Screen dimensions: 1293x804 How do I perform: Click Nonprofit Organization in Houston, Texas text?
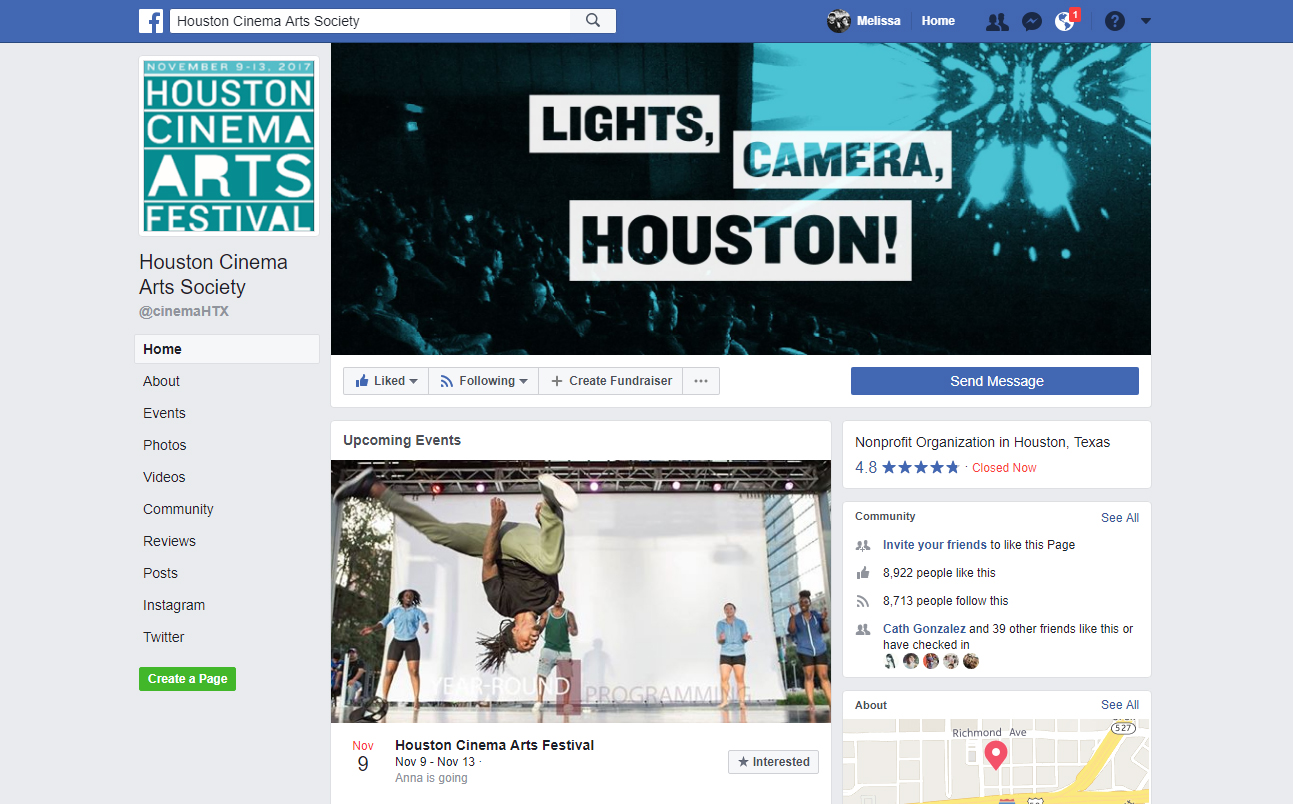tap(982, 442)
